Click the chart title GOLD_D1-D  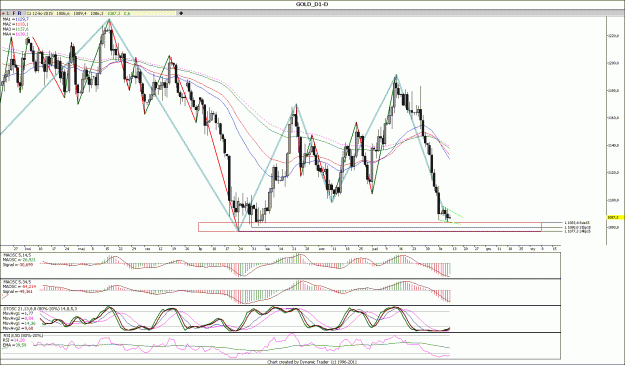point(312,4)
